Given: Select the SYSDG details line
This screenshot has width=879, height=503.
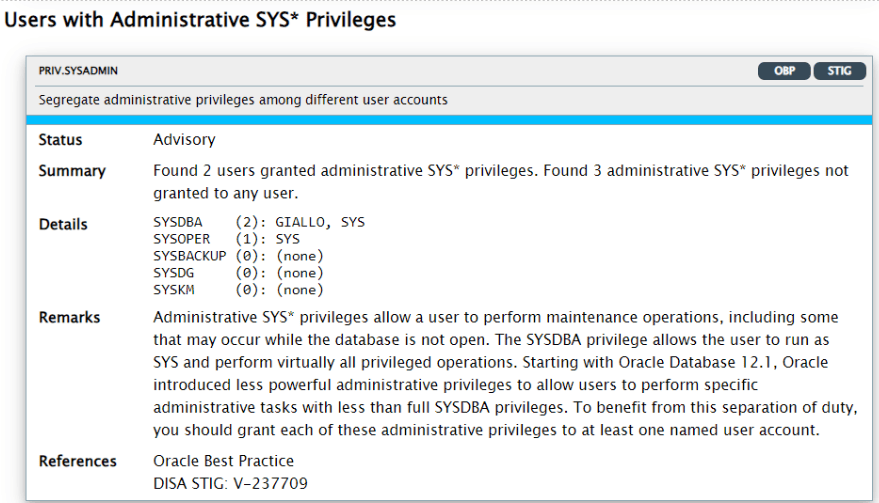Looking at the screenshot, I should click(x=238, y=273).
